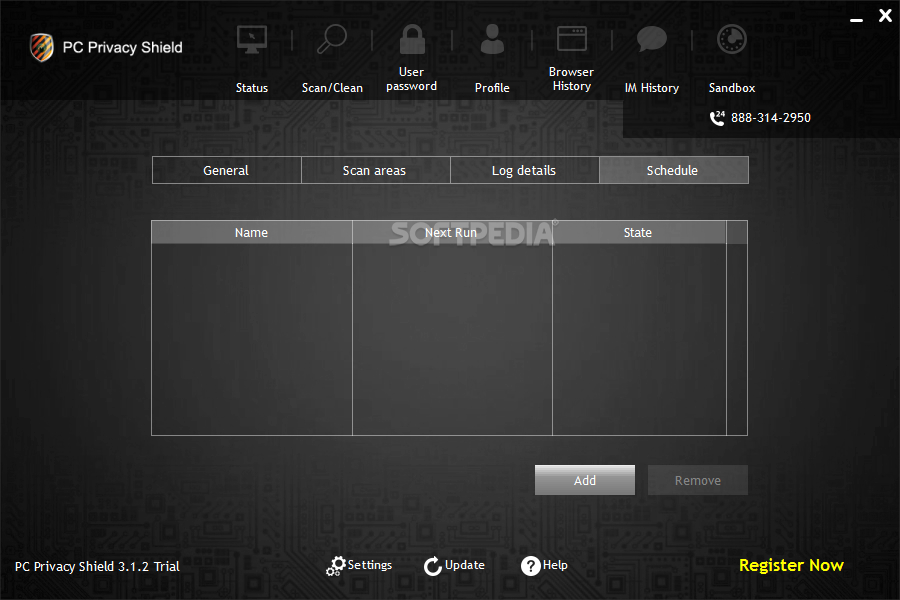The width and height of the screenshot is (900, 600).
Task: Click the Register Now link
Action: (x=791, y=566)
